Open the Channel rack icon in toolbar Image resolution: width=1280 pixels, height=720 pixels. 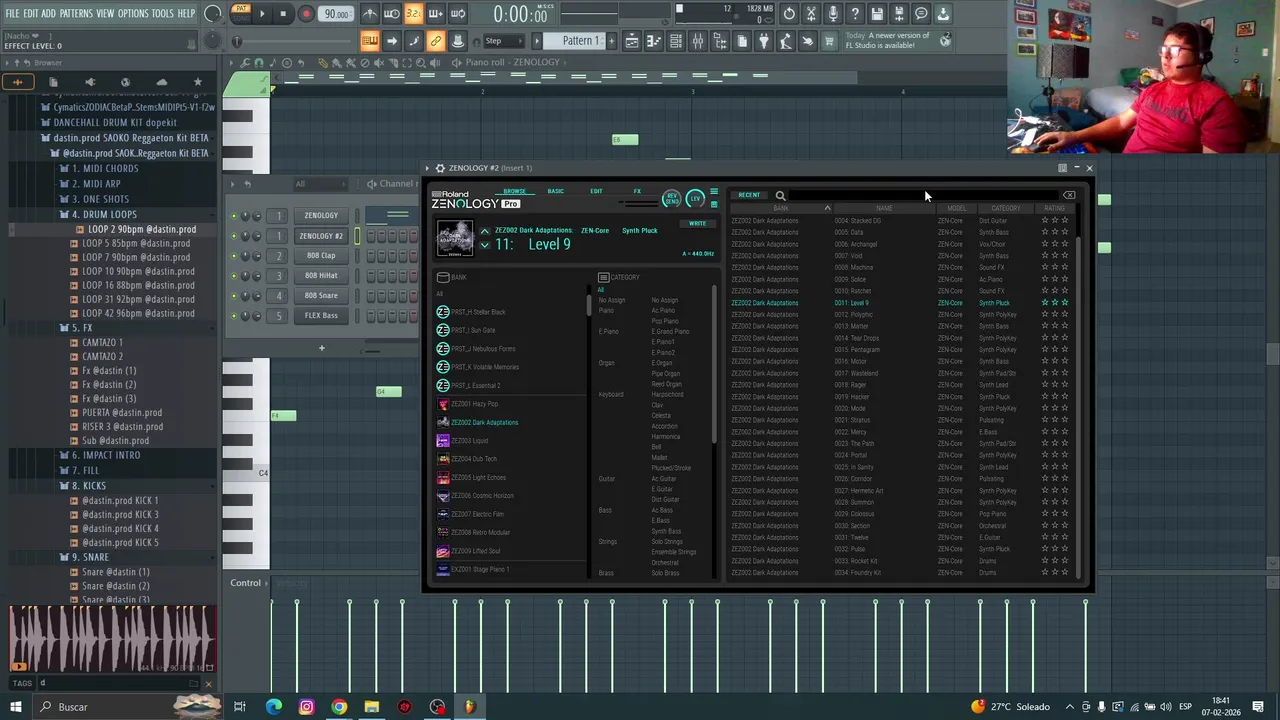click(x=676, y=41)
